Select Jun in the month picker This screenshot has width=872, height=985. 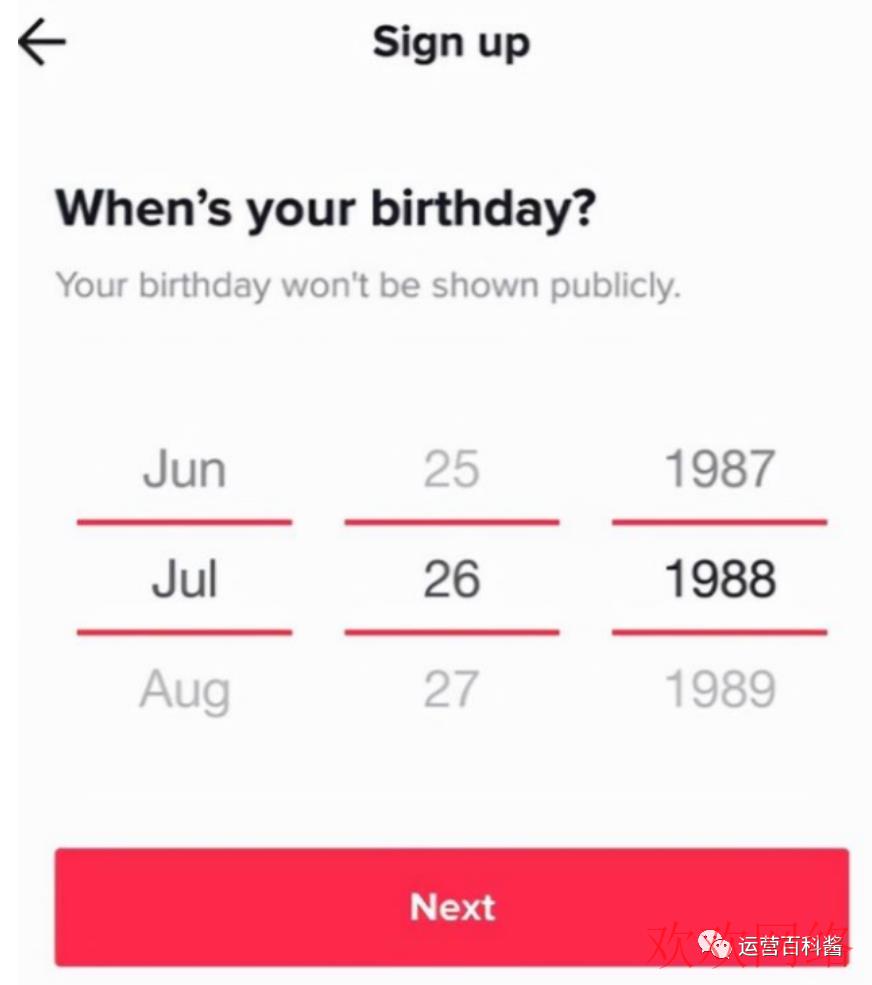184,469
